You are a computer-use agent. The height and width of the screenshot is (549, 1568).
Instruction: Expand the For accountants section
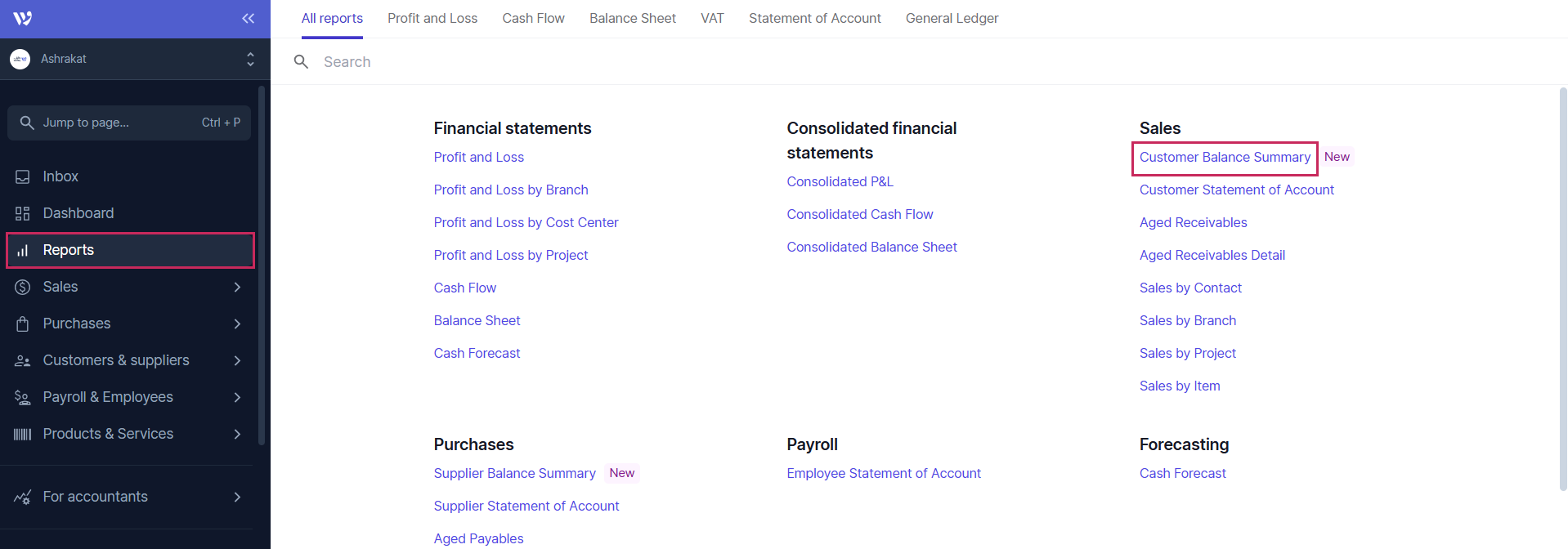coord(237,497)
